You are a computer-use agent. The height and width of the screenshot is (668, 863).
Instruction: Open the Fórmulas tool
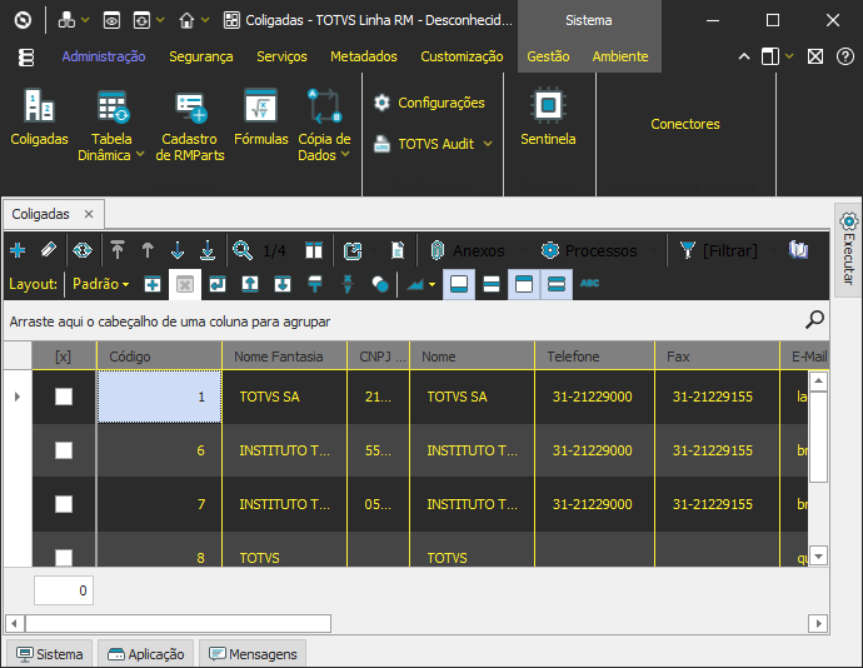coord(261,117)
